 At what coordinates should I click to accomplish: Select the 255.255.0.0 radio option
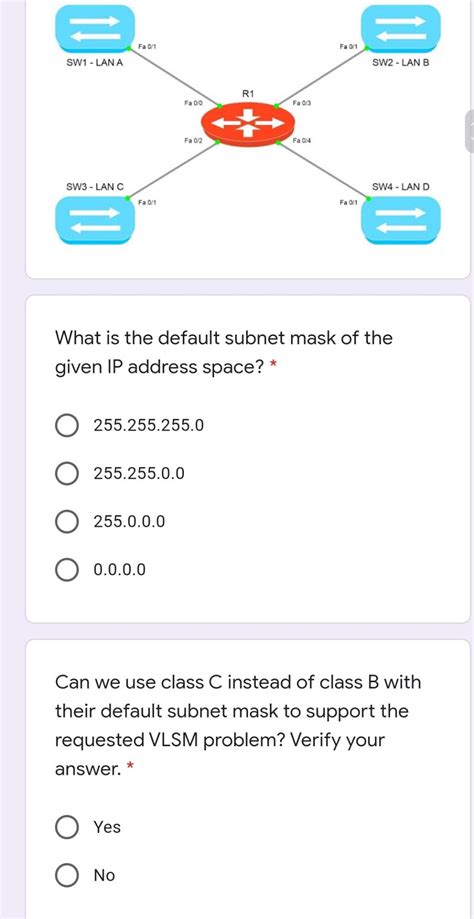[67, 473]
